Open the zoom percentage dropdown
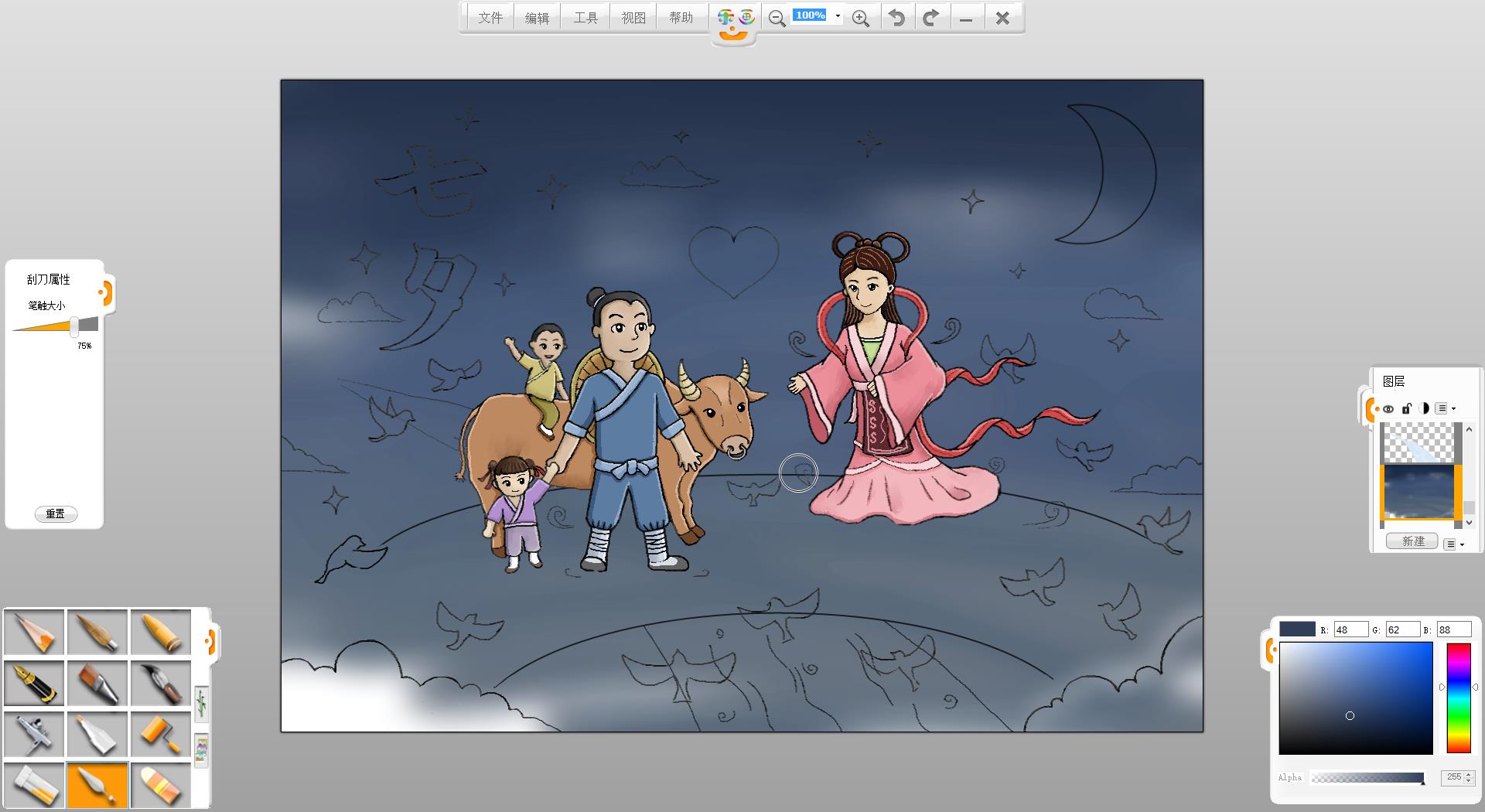Image resolution: width=1485 pixels, height=812 pixels. (x=838, y=16)
